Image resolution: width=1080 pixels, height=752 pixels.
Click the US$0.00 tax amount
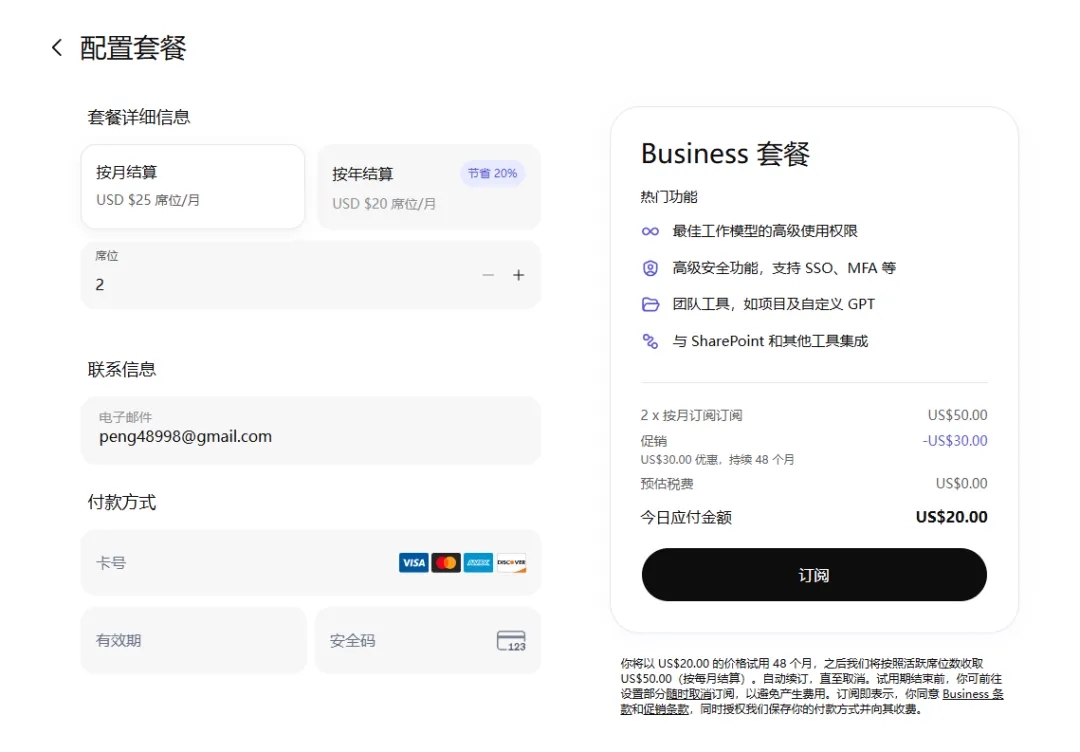coord(962,483)
